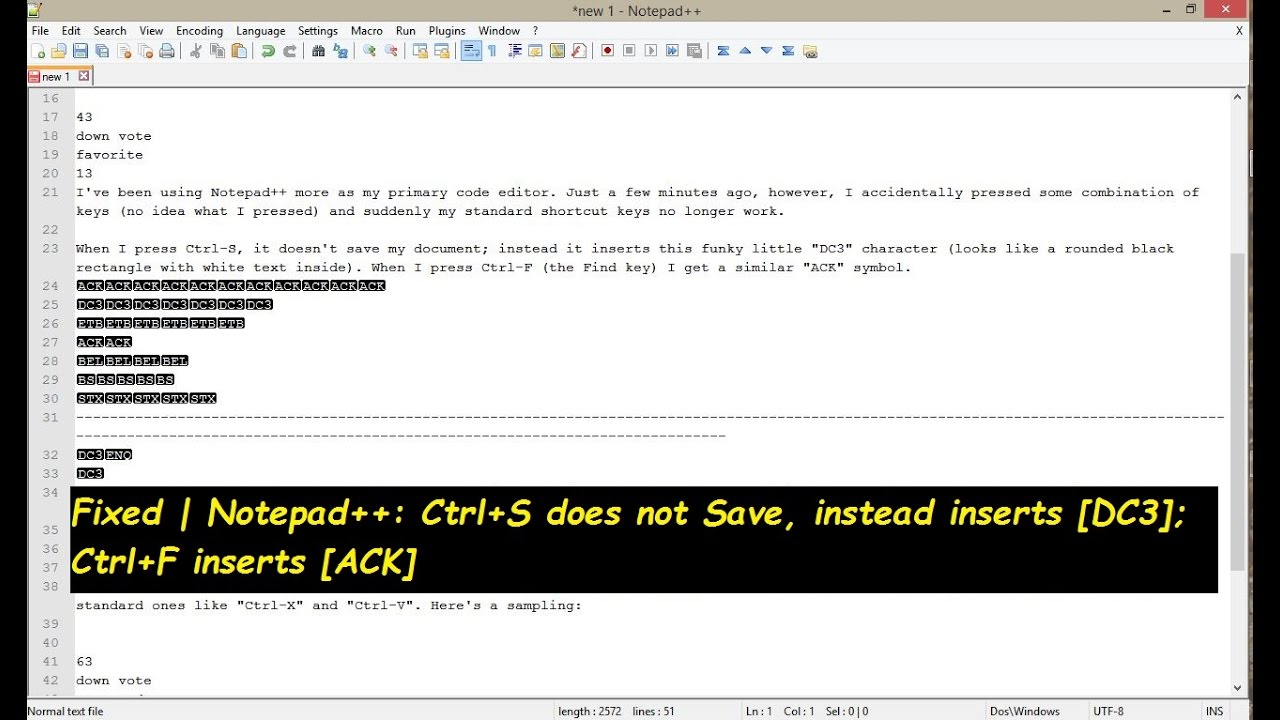Click the Close document toolbar icon
This screenshot has width=1280, height=720.
click(124, 51)
